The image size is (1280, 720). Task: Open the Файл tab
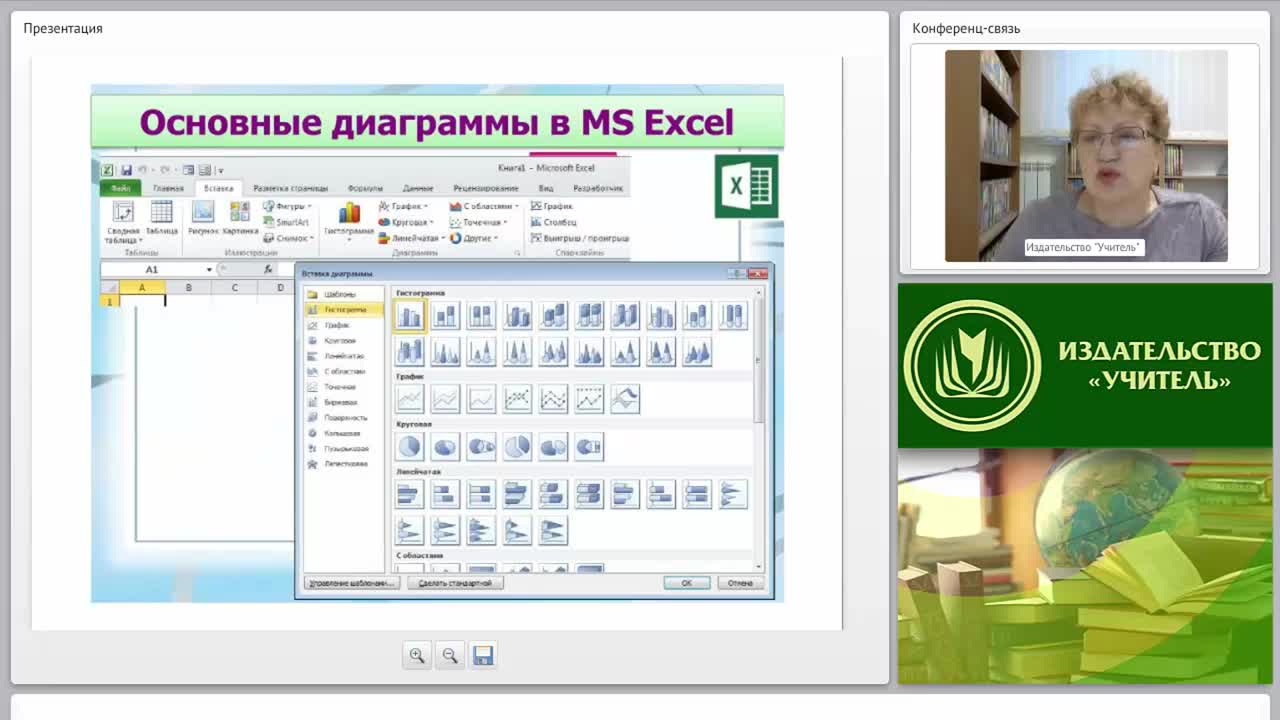click(x=121, y=188)
